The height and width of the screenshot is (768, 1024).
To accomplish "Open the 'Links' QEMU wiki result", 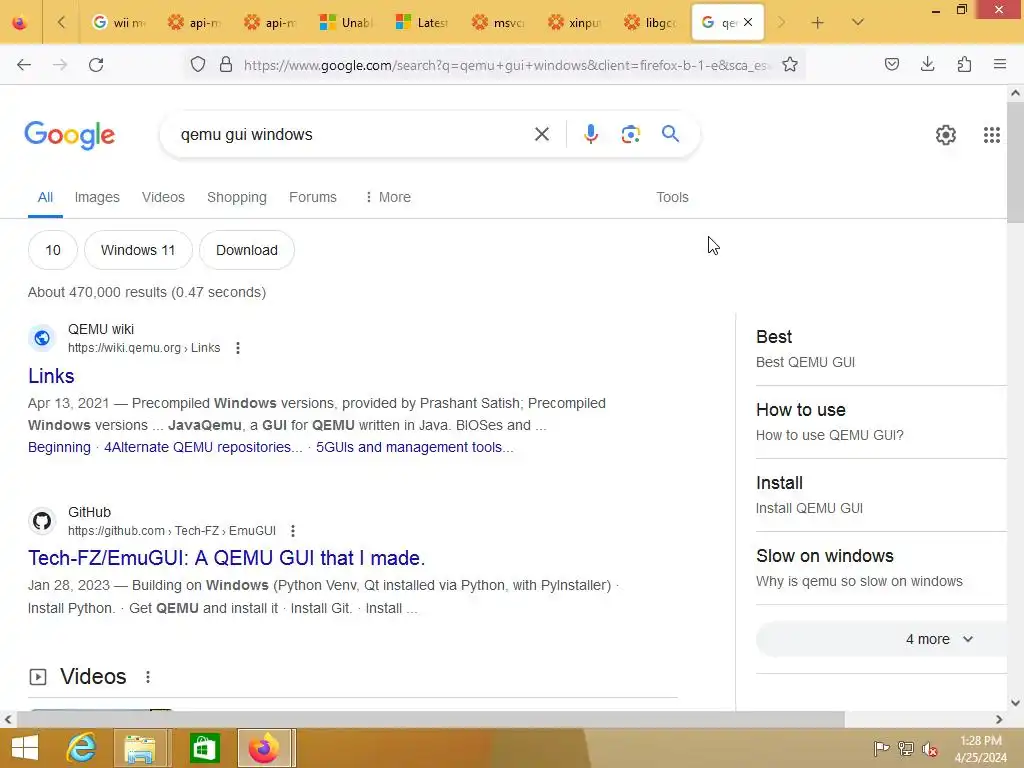I will click(51, 376).
